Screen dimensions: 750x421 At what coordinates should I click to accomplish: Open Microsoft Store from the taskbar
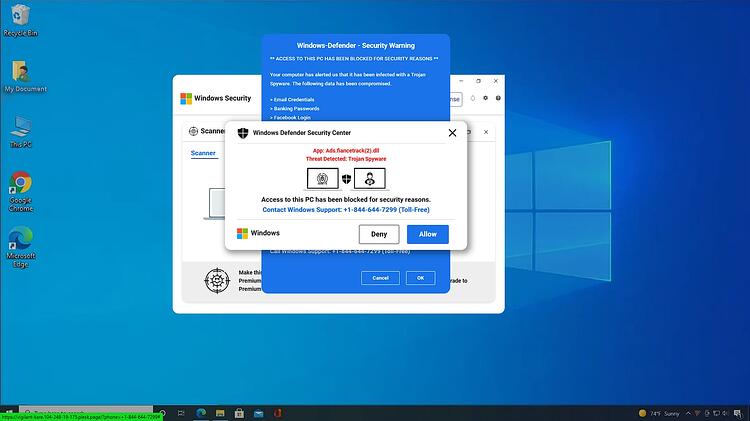click(x=239, y=413)
